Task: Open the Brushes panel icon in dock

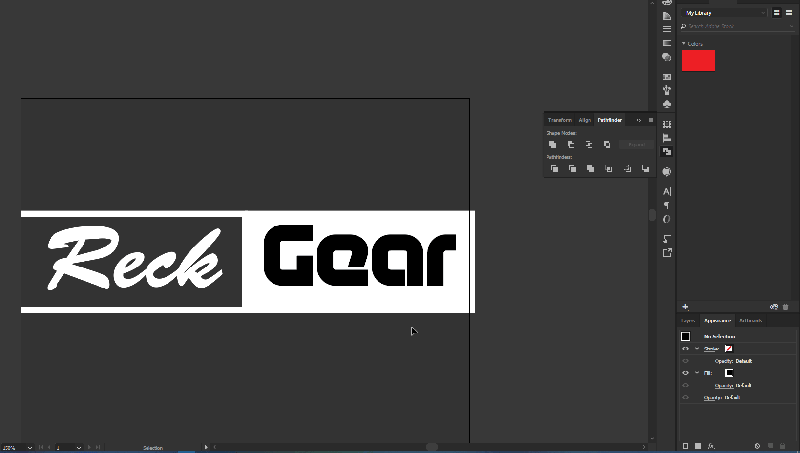Action: click(x=667, y=90)
